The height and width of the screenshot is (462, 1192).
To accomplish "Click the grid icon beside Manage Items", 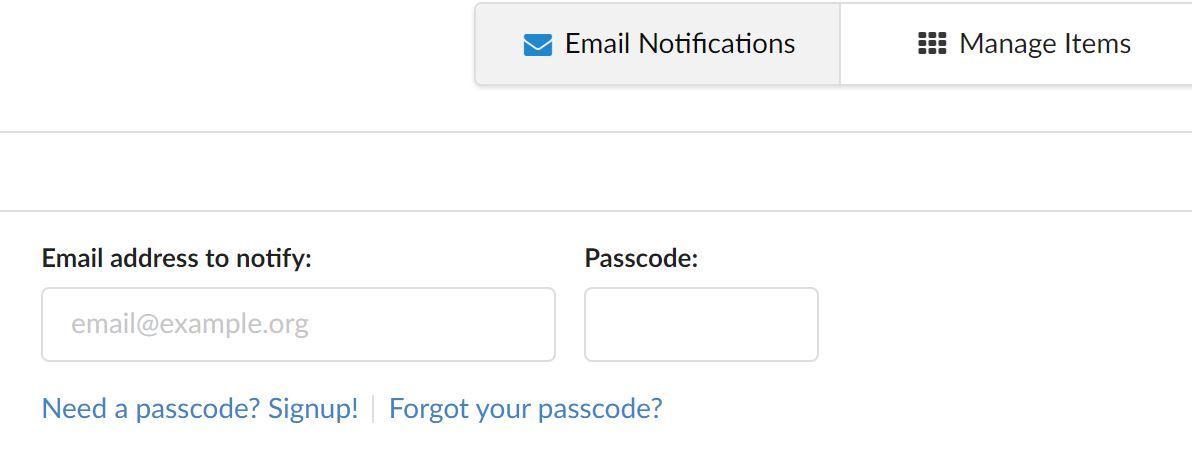I will click(x=932, y=44).
